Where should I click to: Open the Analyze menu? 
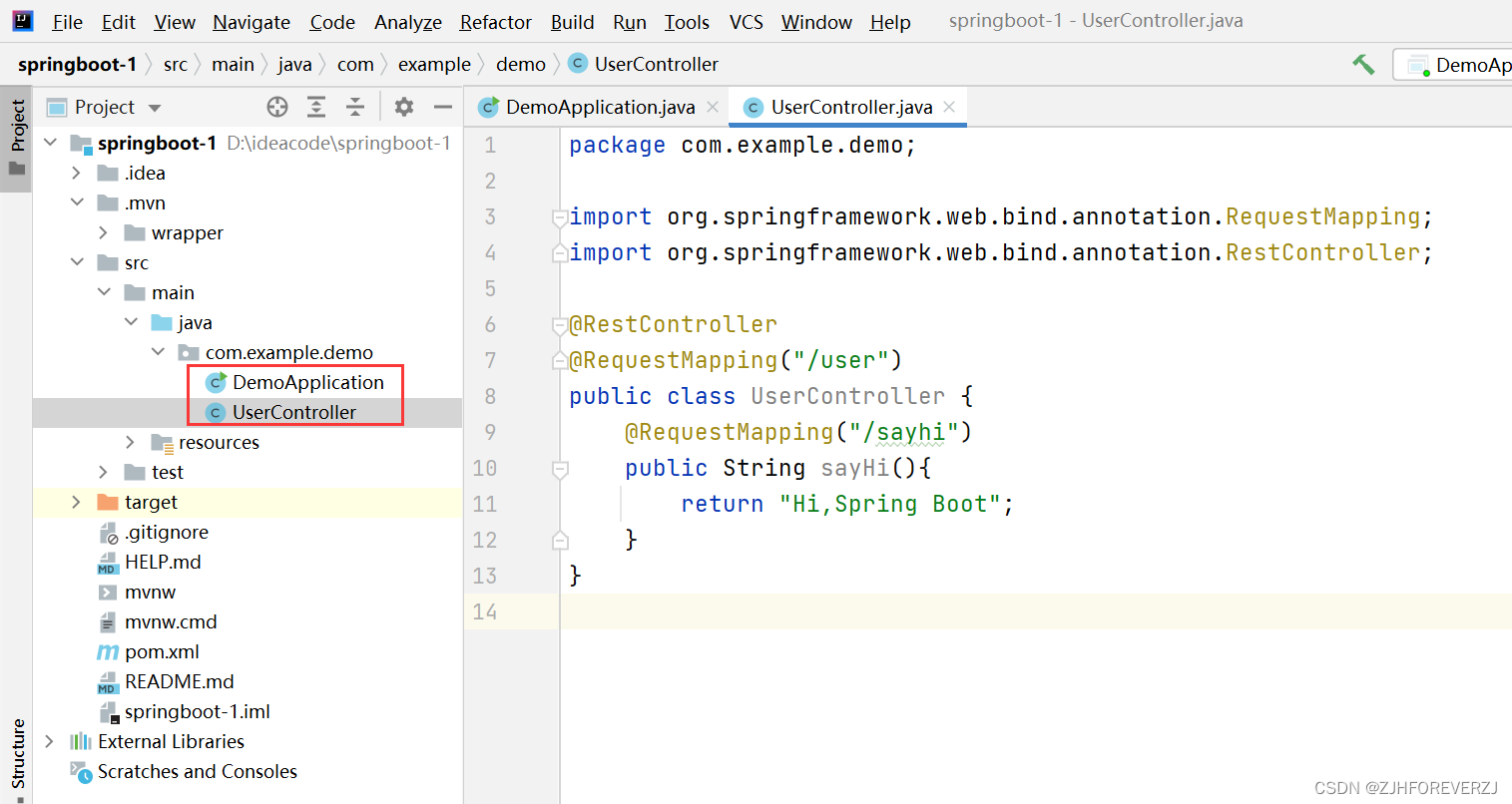point(408,22)
